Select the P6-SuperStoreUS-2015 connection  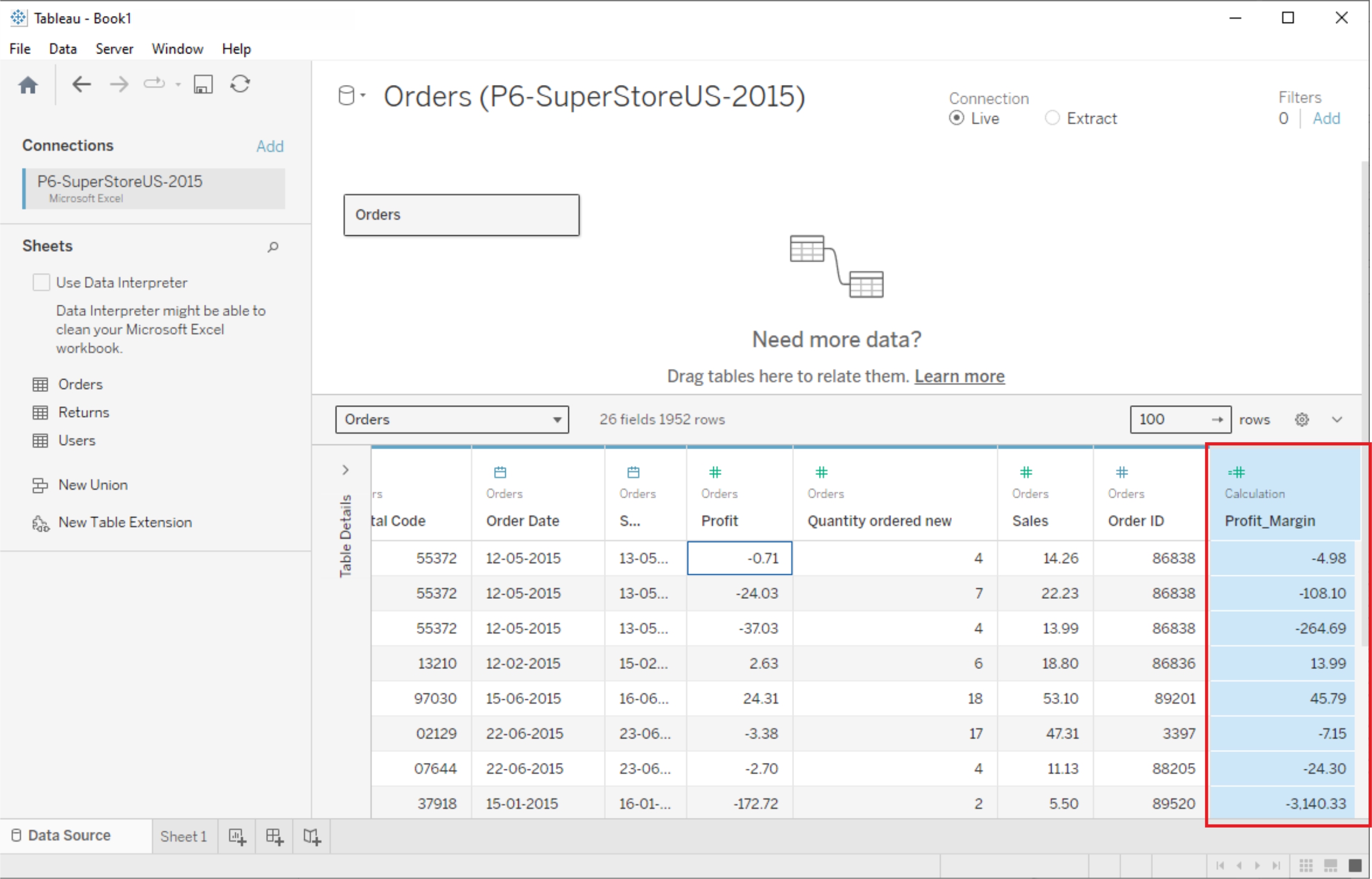coord(153,188)
